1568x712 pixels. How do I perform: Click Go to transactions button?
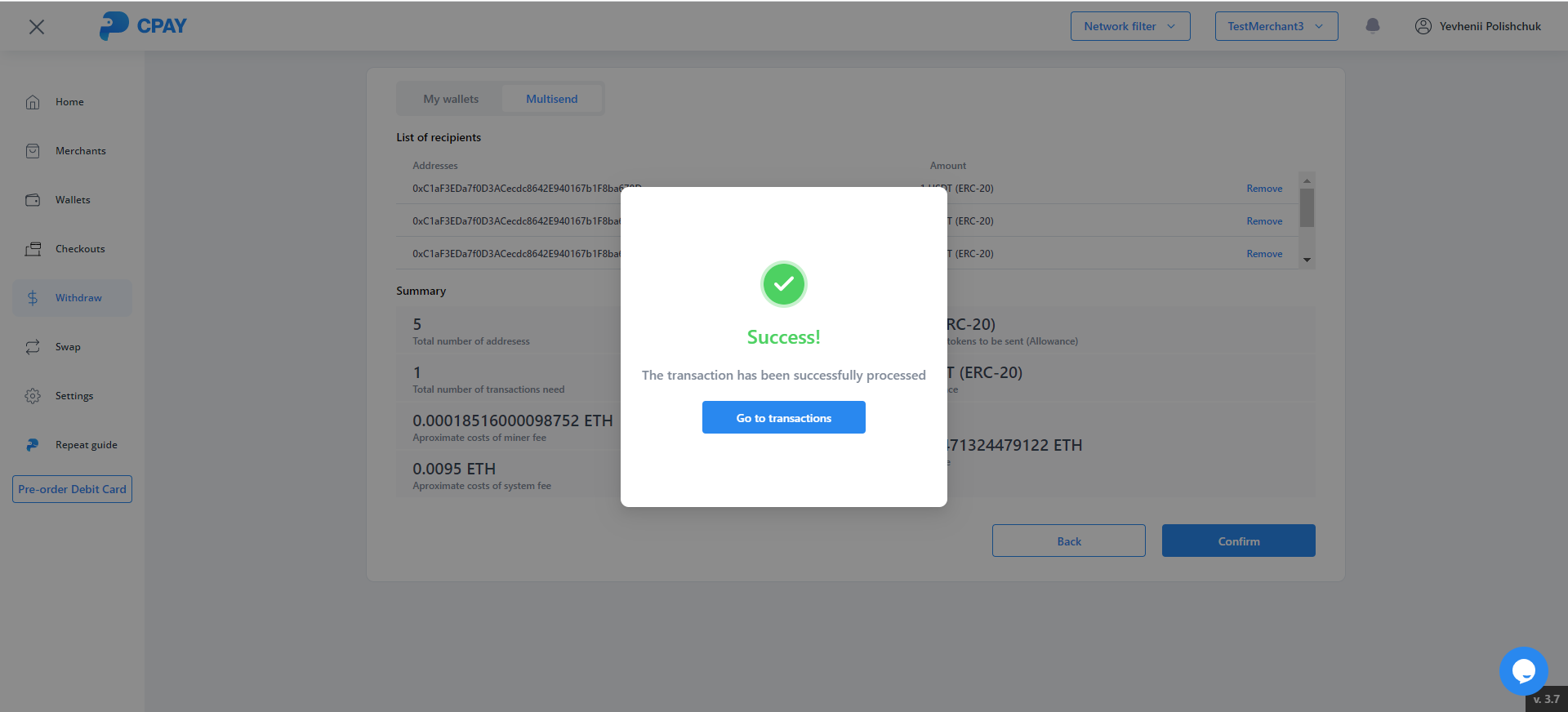click(783, 417)
